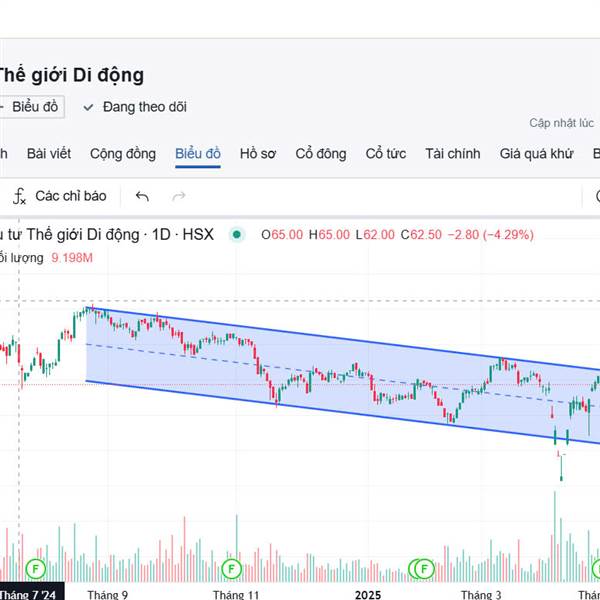The image size is (600, 600).
Task: Click the F event marker near Tháng 7 '24
Action: pyautogui.click(x=36, y=569)
